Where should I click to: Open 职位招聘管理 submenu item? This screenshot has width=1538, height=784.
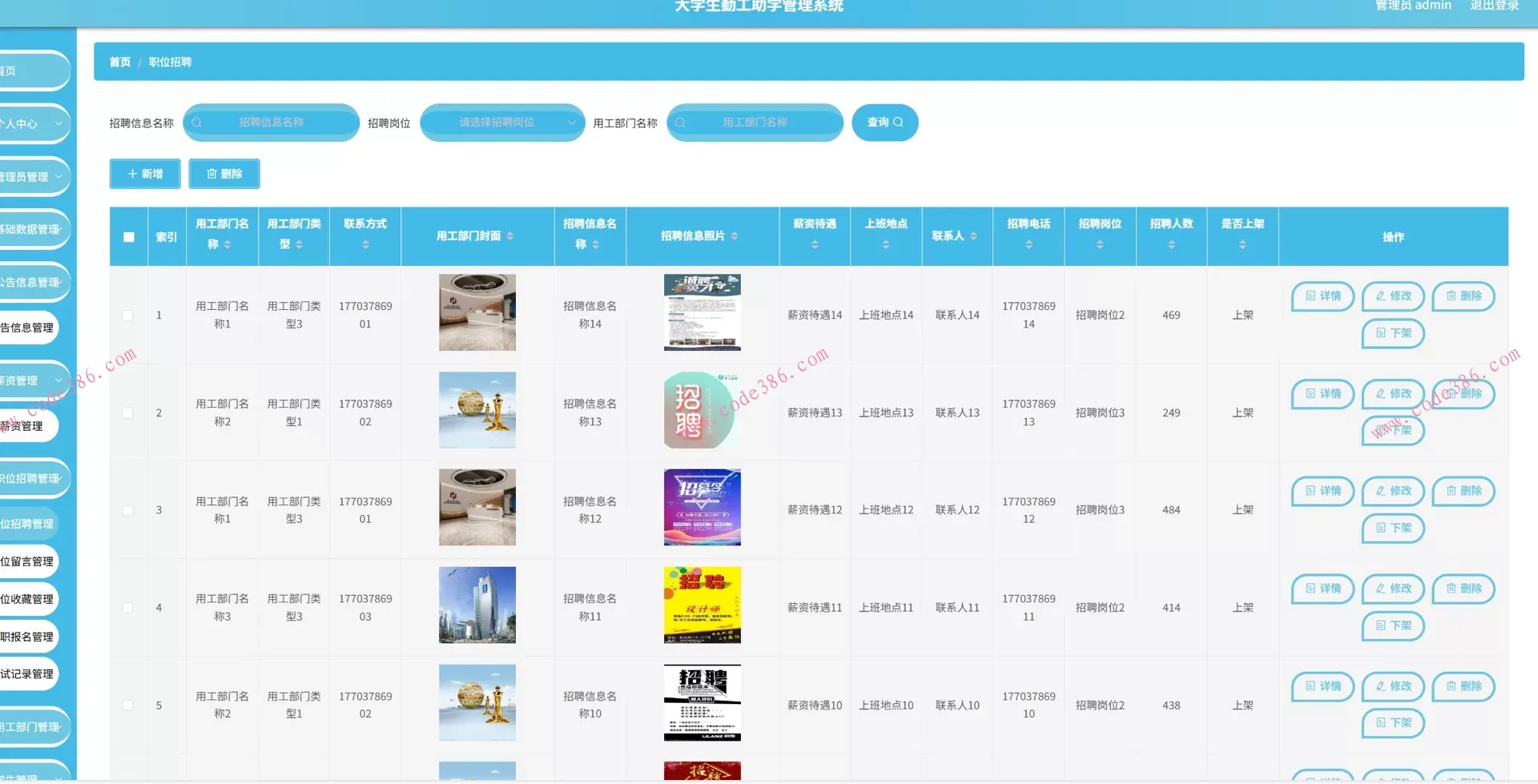click(x=29, y=524)
